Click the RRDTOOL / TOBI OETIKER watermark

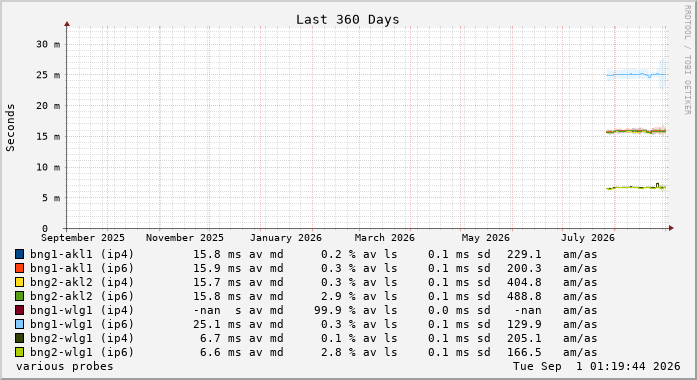[x=687, y=60]
